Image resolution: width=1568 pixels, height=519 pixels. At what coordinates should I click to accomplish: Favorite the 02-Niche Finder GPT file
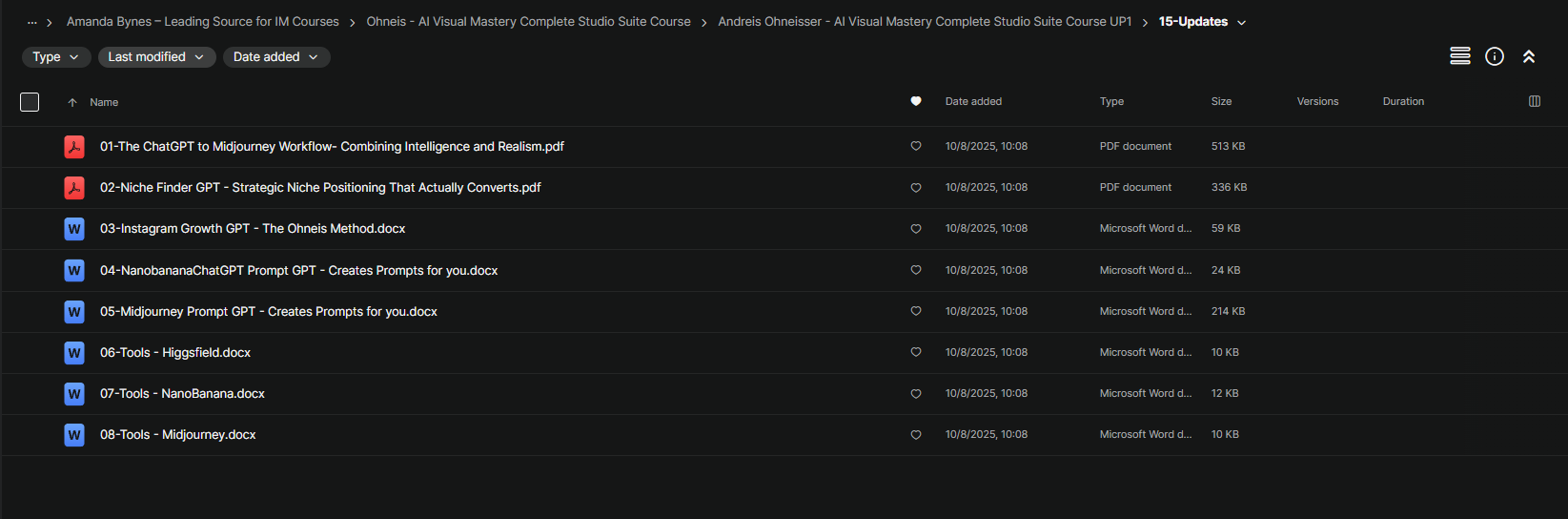click(915, 188)
